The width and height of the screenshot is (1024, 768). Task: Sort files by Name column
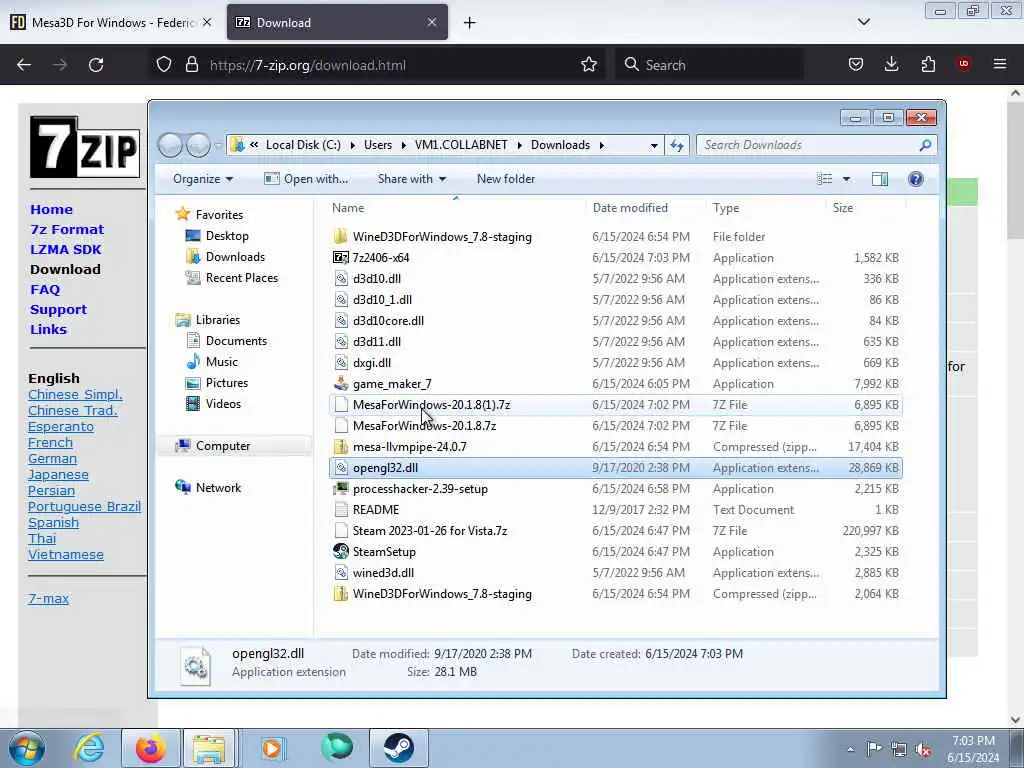pyautogui.click(x=348, y=208)
